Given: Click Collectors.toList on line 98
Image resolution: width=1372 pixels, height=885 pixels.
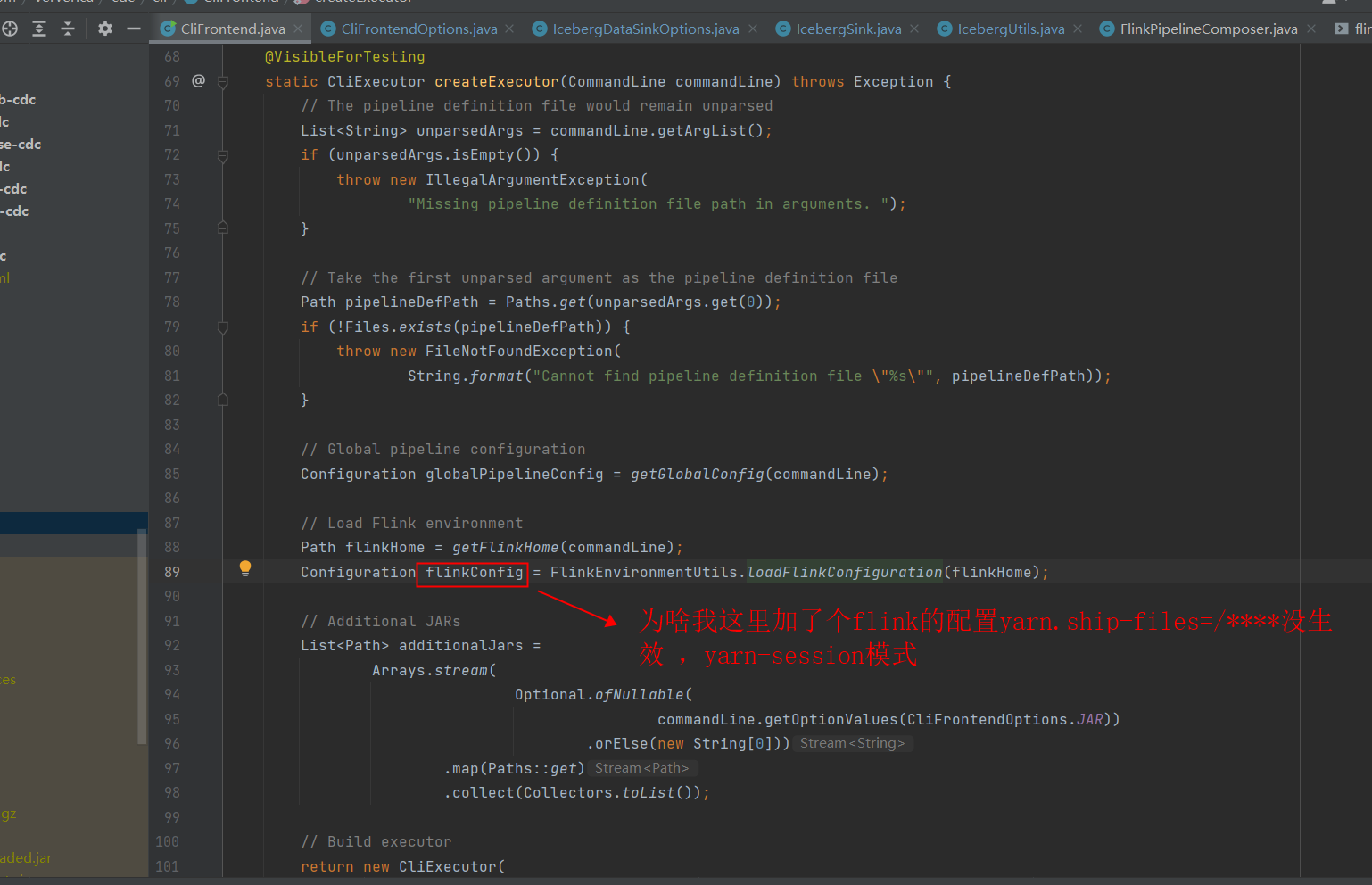Looking at the screenshot, I should tap(599, 792).
